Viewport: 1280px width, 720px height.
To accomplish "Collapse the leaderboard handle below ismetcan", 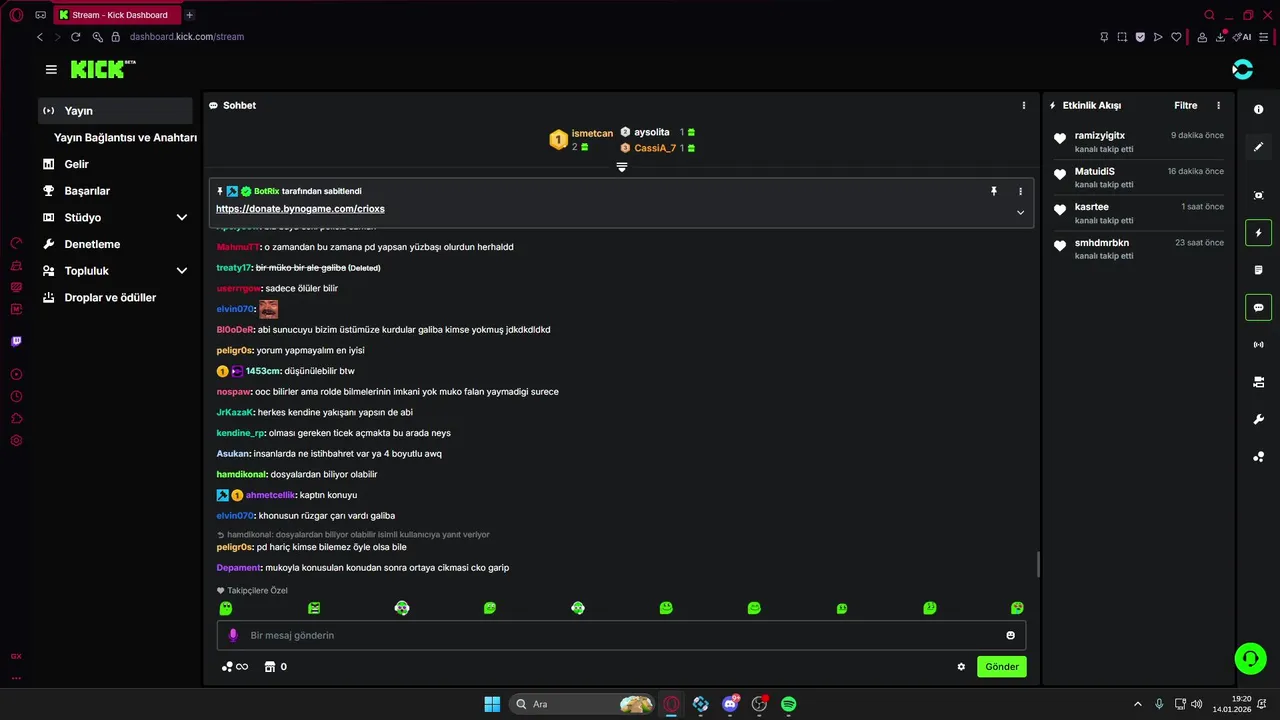I will [621, 167].
